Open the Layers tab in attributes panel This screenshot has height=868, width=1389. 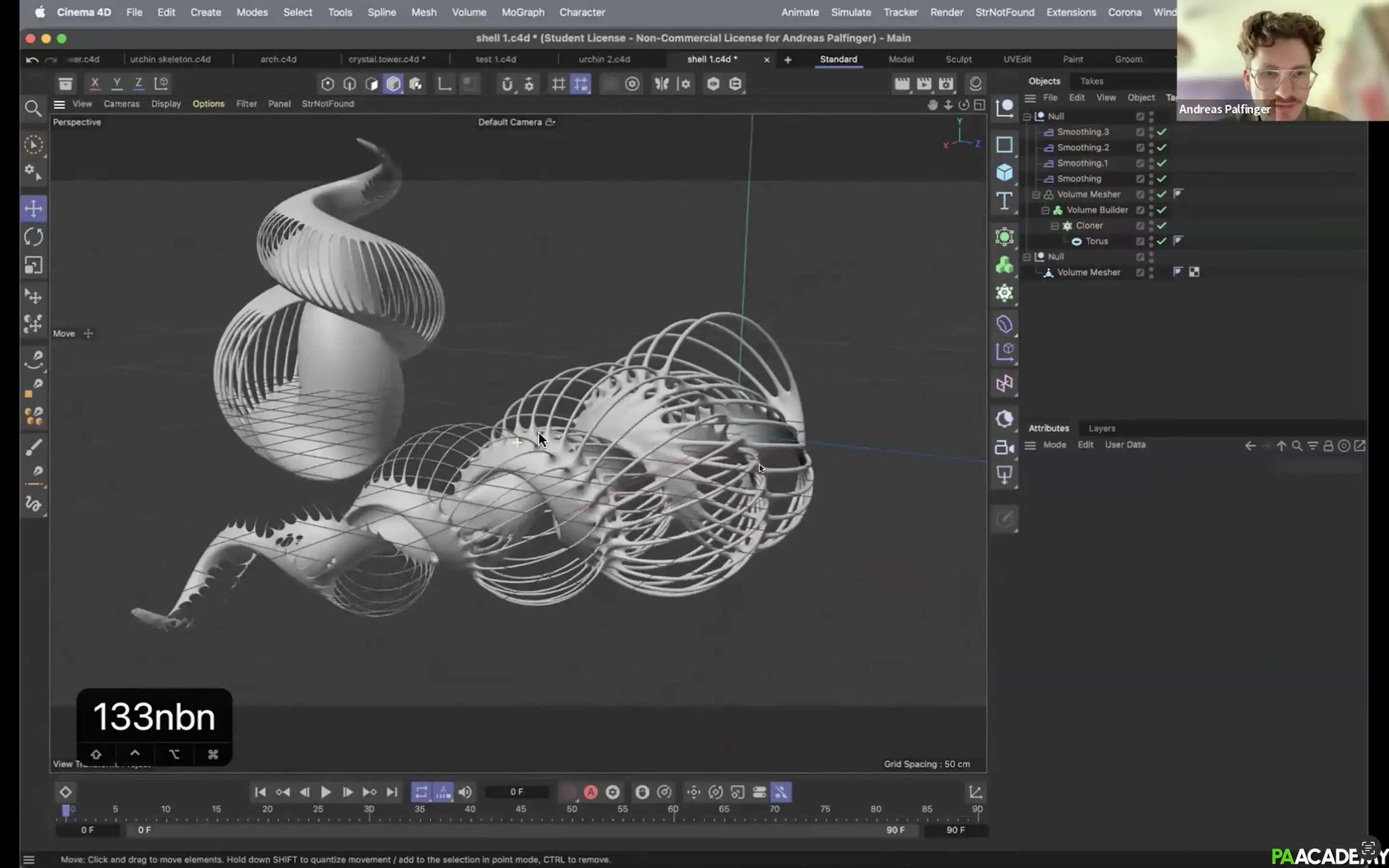(1102, 428)
